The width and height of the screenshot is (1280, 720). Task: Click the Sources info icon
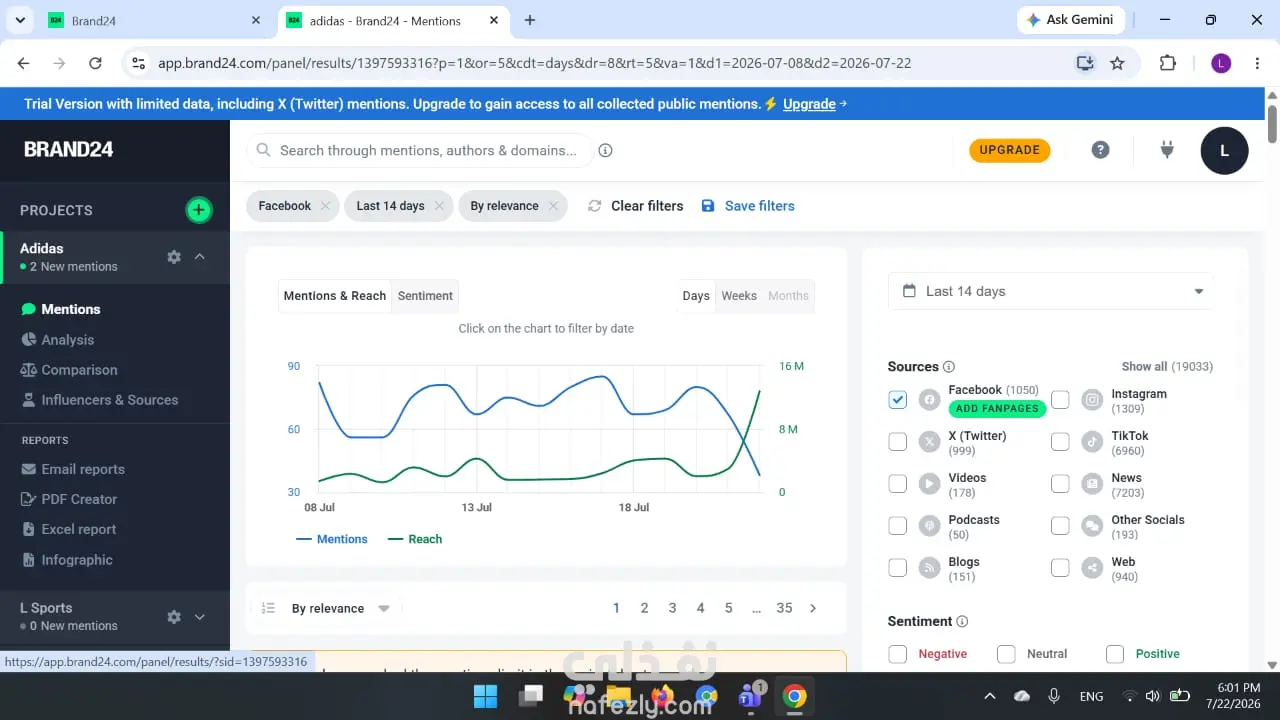click(949, 367)
